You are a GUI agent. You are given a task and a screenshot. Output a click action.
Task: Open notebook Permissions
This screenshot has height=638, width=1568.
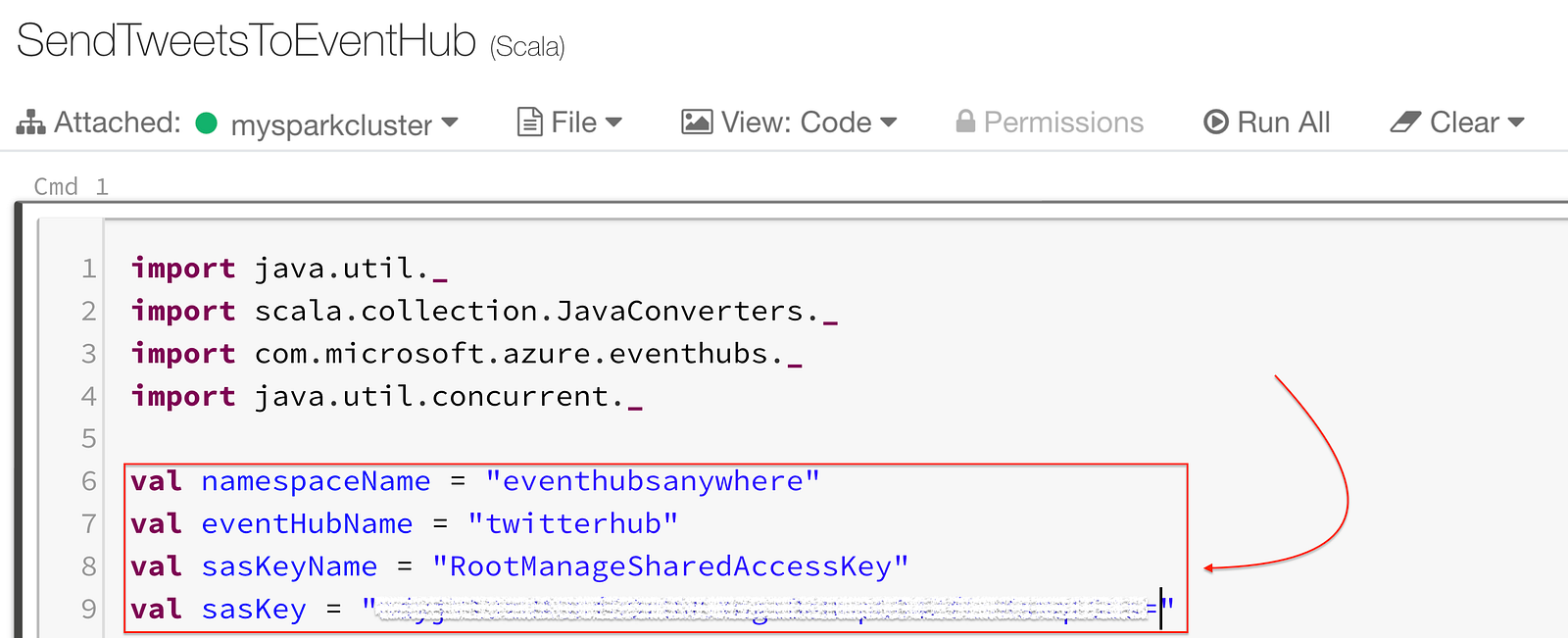(1050, 123)
